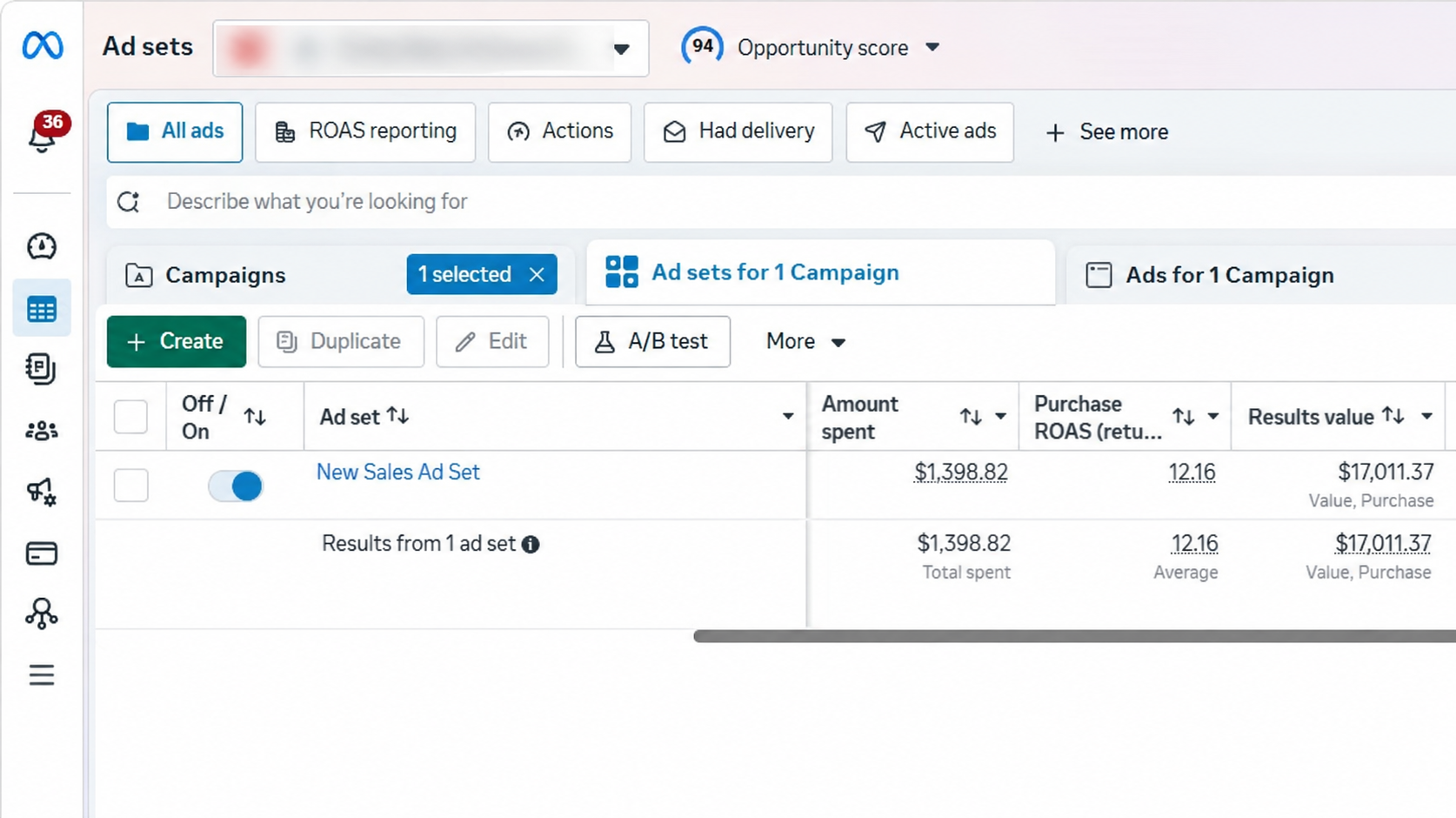This screenshot has width=1456, height=818.
Task: Click the horizontal table scrollbar
Action: [x=1074, y=636]
